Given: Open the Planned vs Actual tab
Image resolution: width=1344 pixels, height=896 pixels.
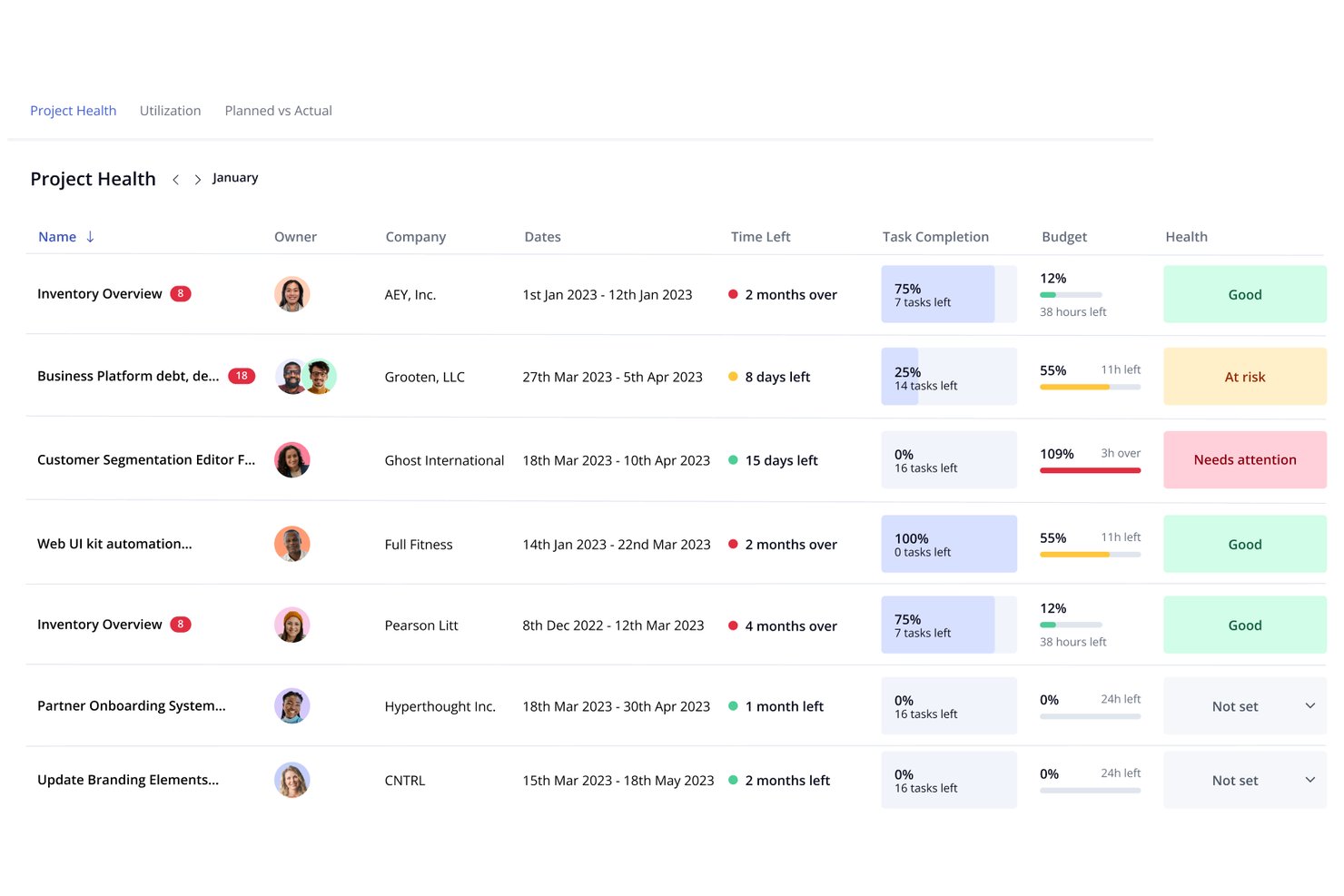Looking at the screenshot, I should coord(279,111).
